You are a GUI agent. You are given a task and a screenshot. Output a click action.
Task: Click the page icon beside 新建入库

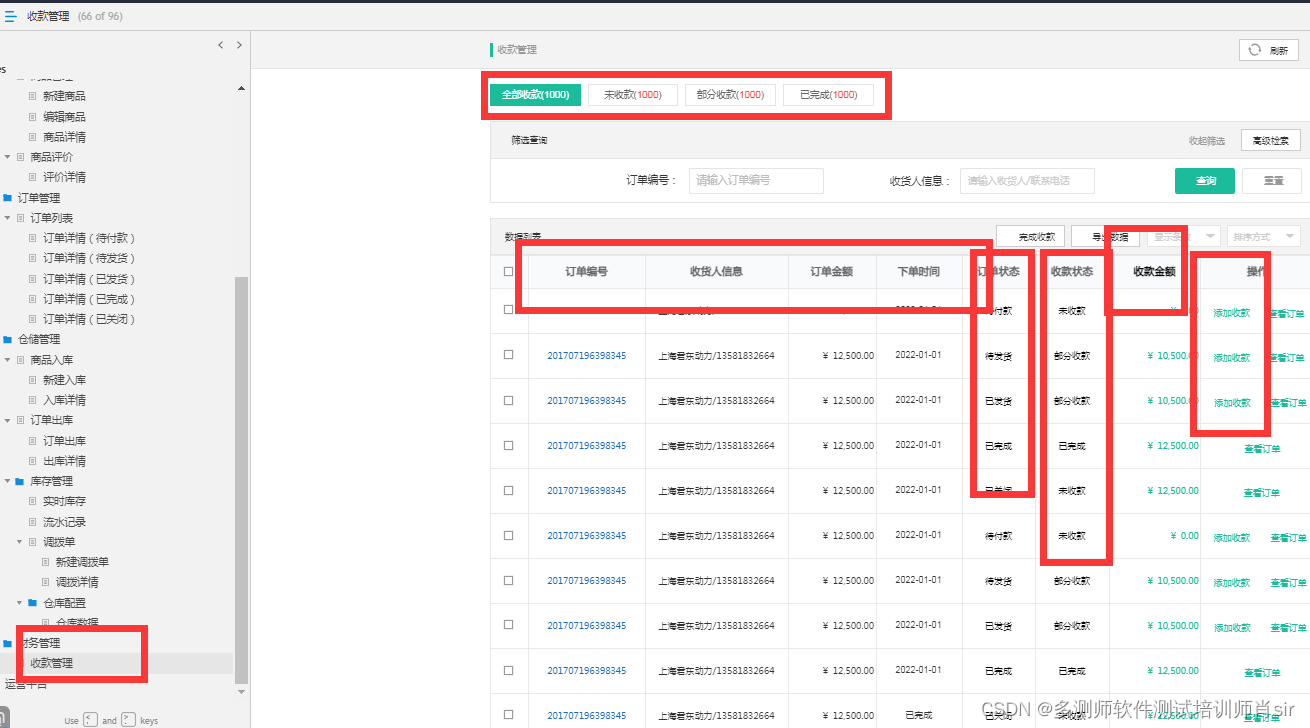(32, 380)
